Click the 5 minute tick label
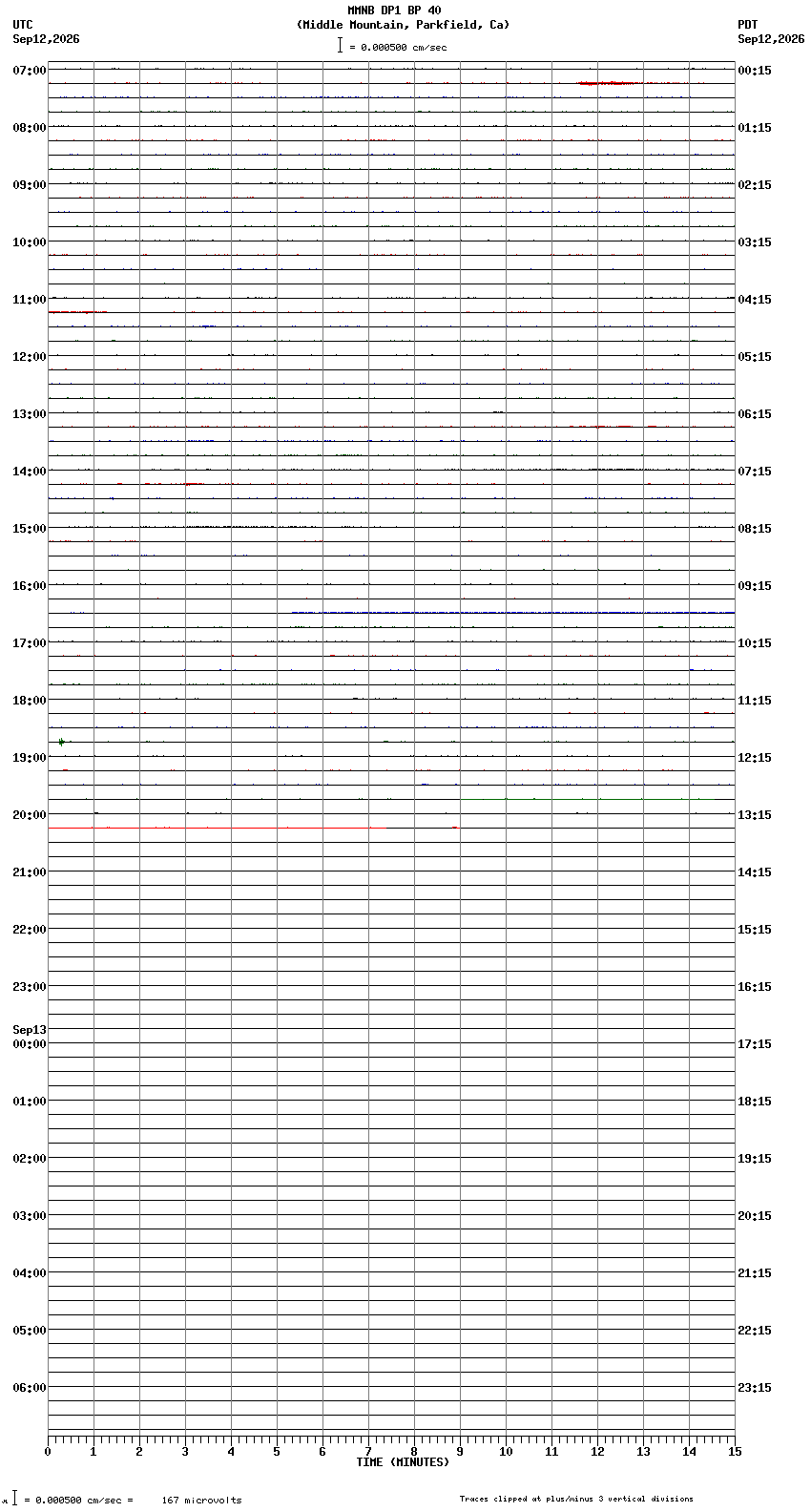811x1512 pixels. (277, 1452)
